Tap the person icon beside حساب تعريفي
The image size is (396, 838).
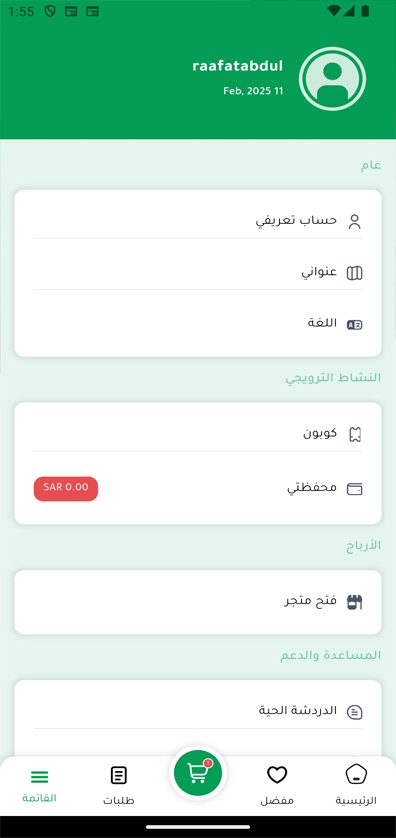click(x=355, y=222)
